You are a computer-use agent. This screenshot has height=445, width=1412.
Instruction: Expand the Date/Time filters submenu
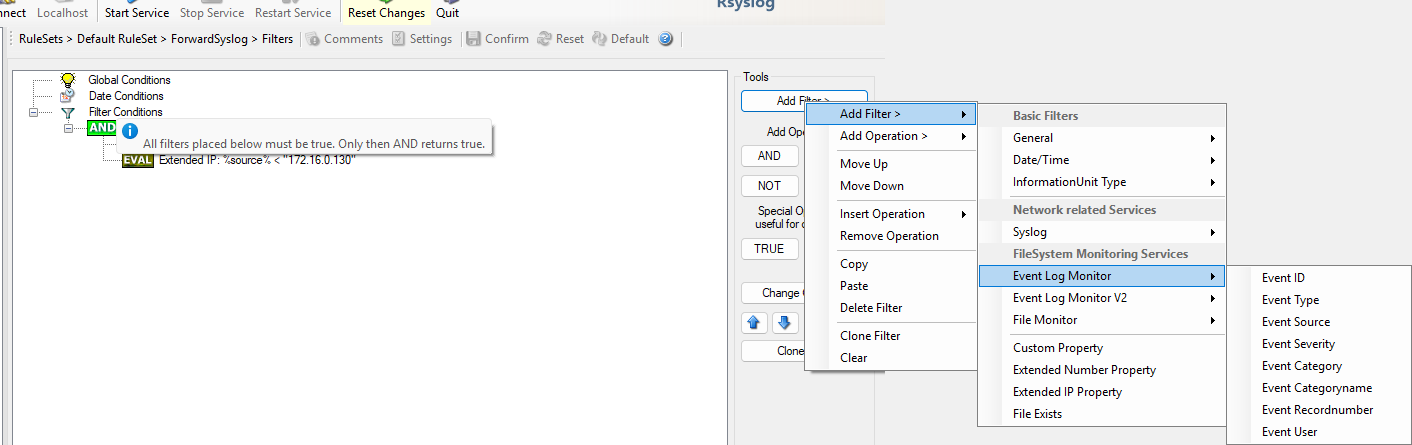click(x=1102, y=160)
